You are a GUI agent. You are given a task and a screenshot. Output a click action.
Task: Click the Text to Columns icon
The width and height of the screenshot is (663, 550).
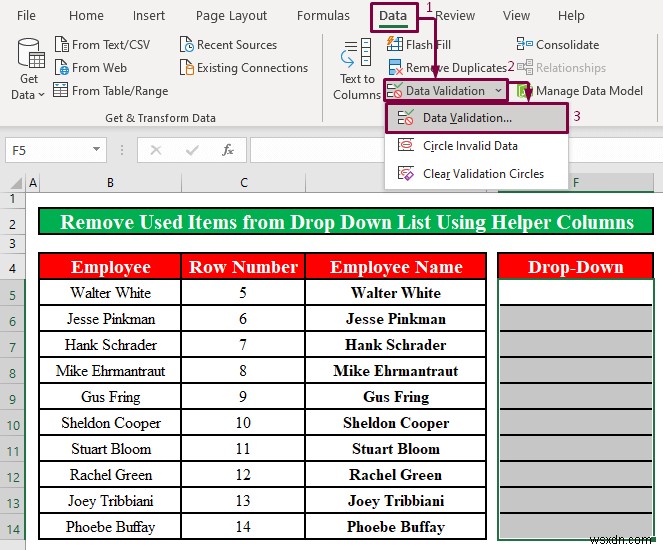pyautogui.click(x=356, y=53)
